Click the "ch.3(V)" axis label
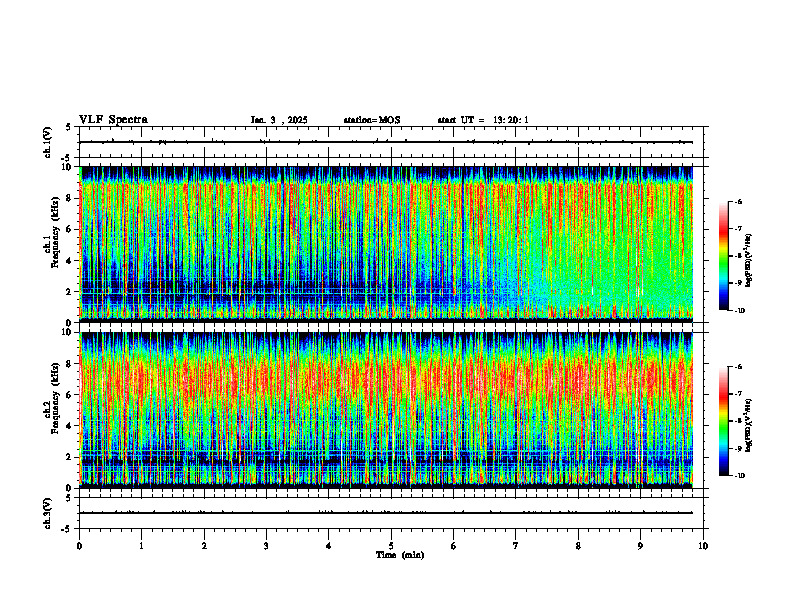This screenshot has height=612, width=792. point(47,514)
